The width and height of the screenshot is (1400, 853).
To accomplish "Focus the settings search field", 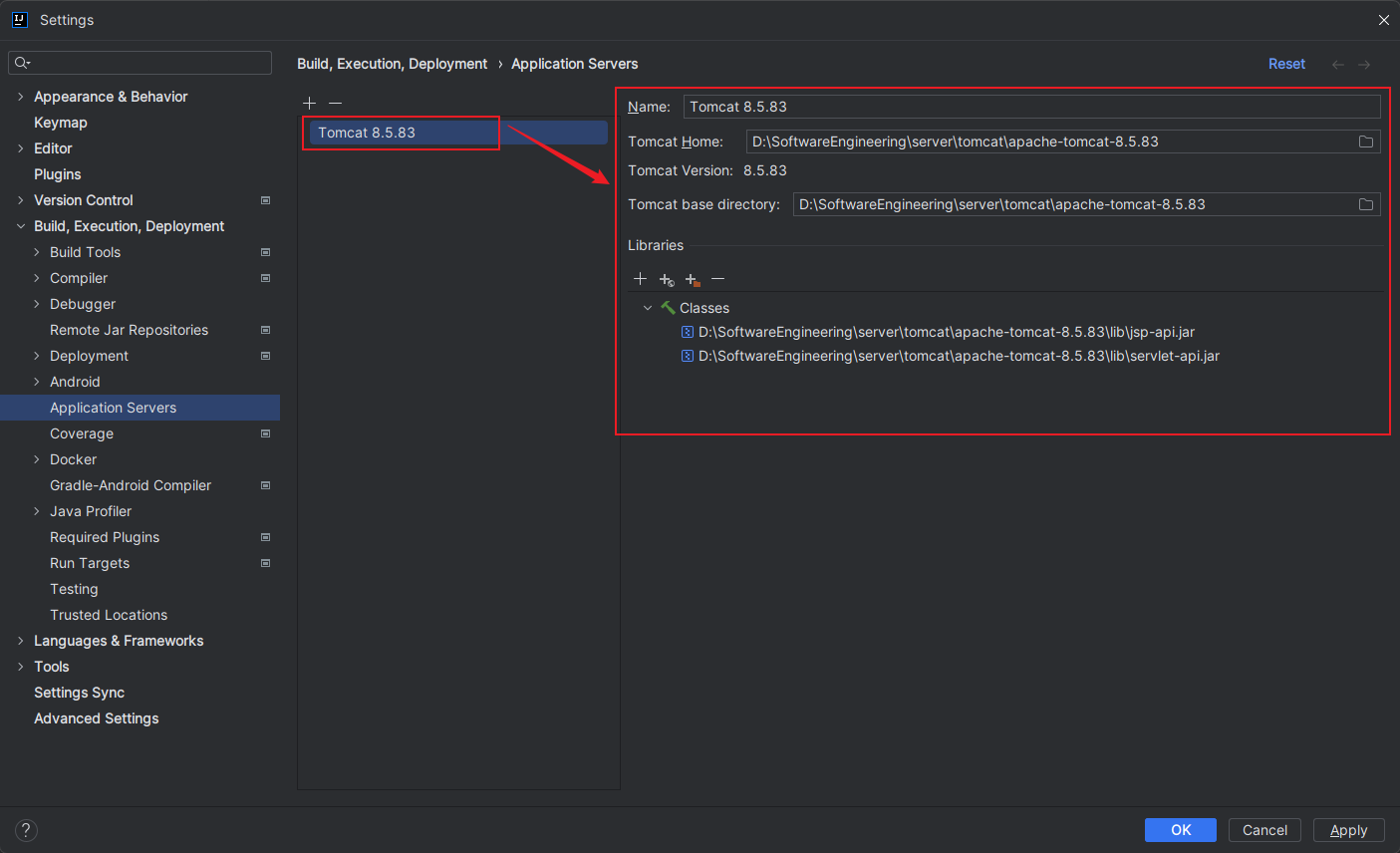I will (140, 63).
